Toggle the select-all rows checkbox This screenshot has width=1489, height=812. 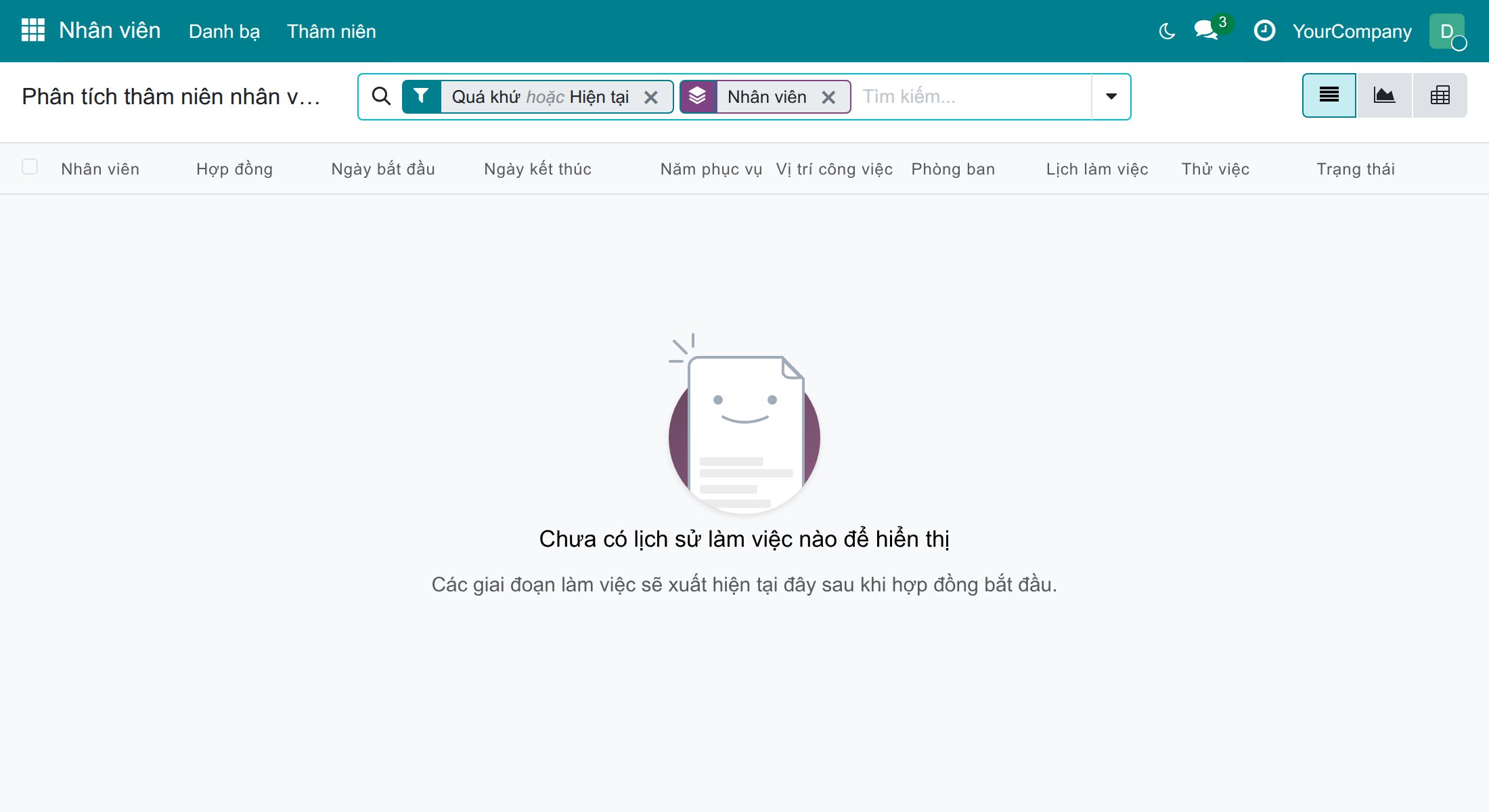click(x=30, y=166)
